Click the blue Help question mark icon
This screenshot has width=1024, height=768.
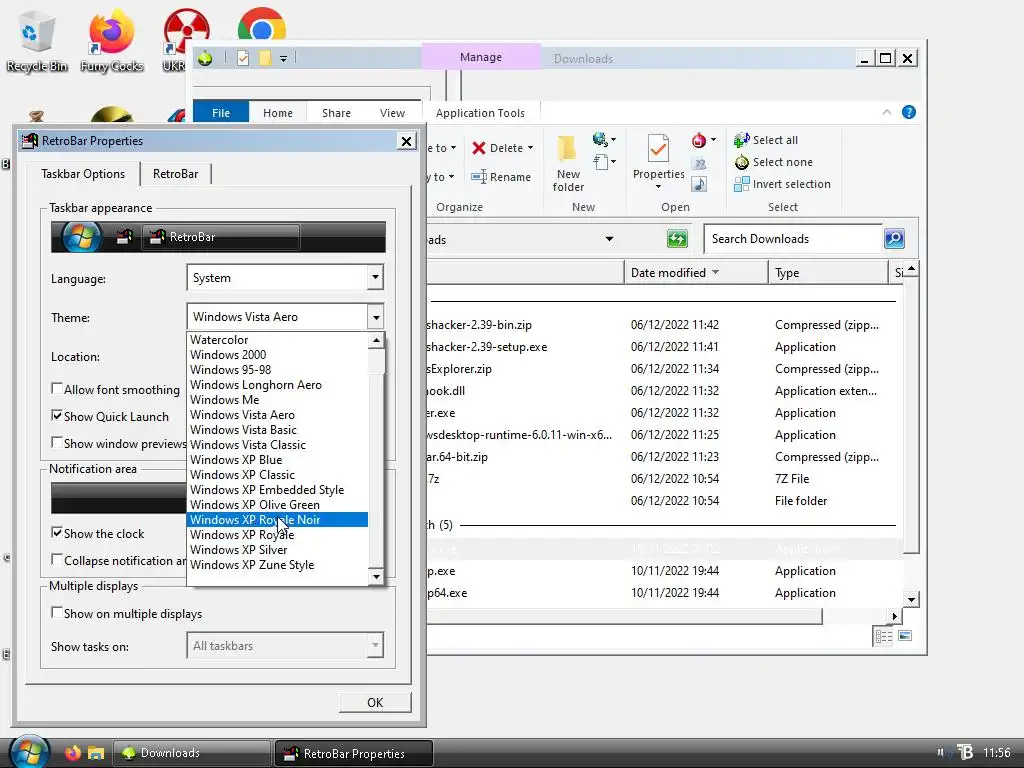click(908, 112)
